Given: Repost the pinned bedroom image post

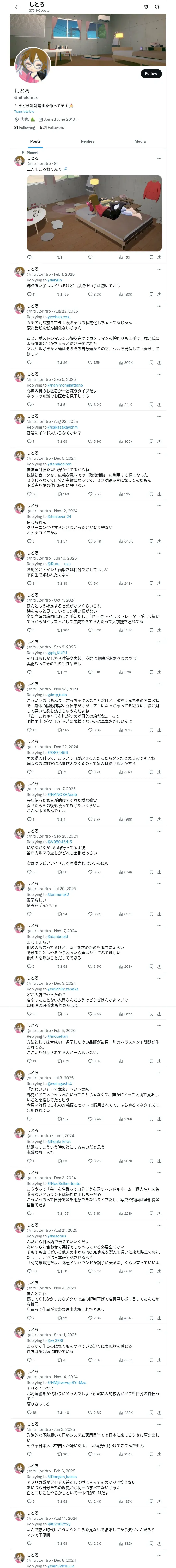Looking at the screenshot, I should (59, 257).
